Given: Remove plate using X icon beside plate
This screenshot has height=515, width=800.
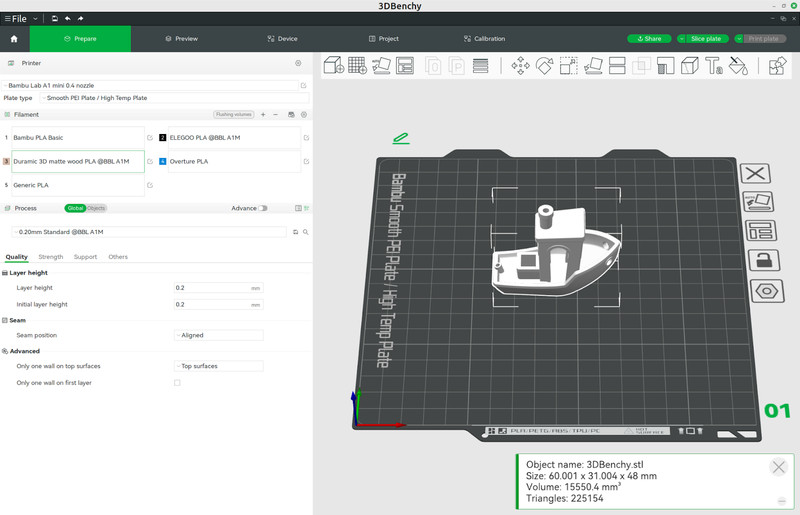Looking at the screenshot, I should pyautogui.click(x=755, y=174).
